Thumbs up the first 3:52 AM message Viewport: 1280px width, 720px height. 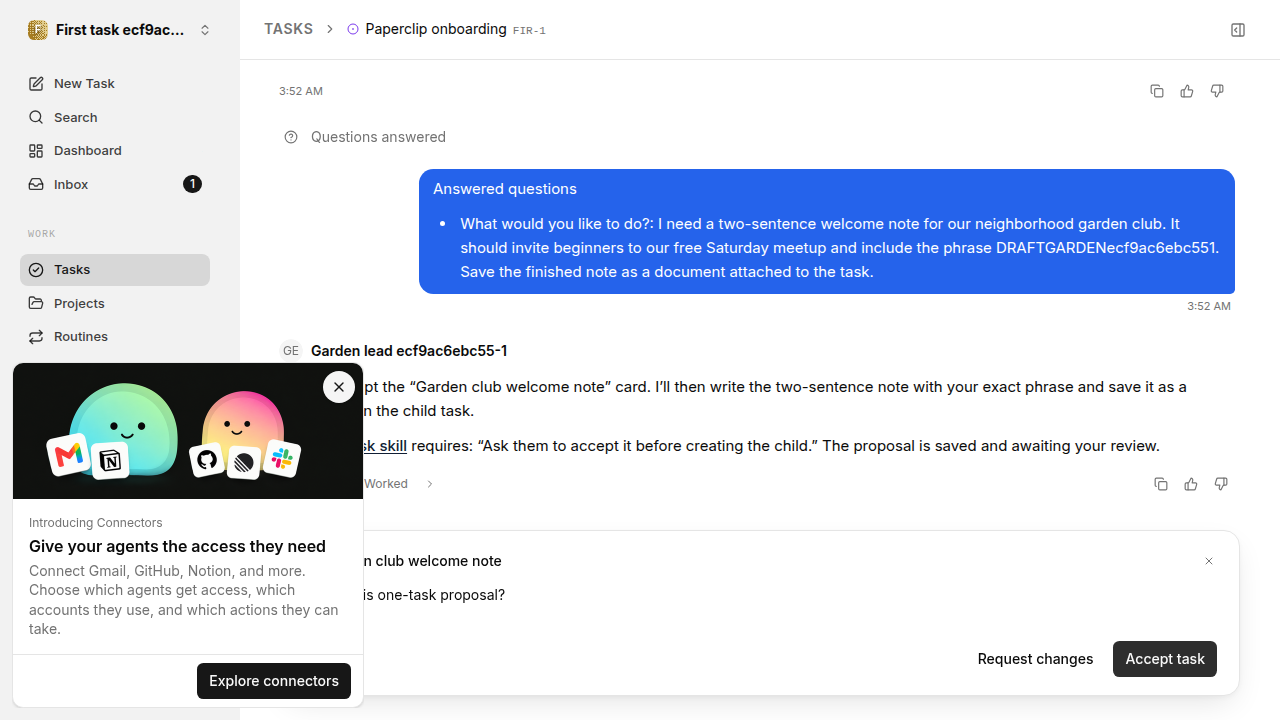pos(1187,91)
